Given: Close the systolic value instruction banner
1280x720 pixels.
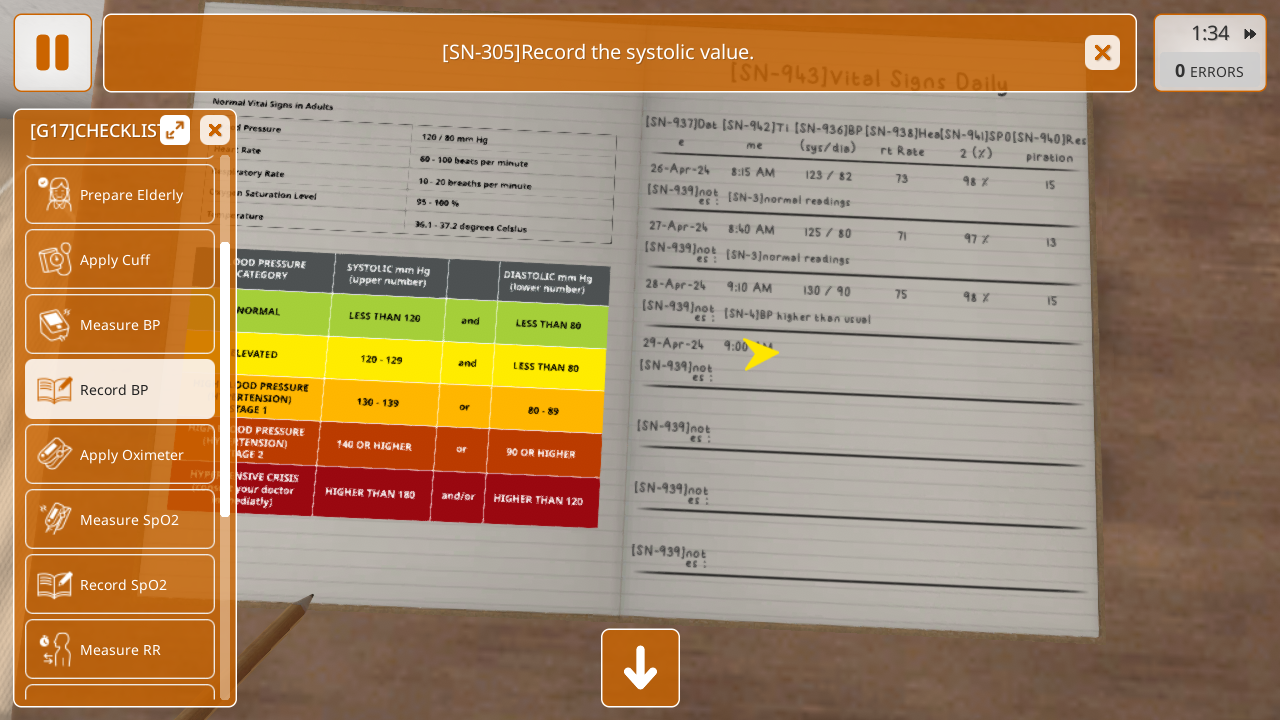Looking at the screenshot, I should point(1102,53).
